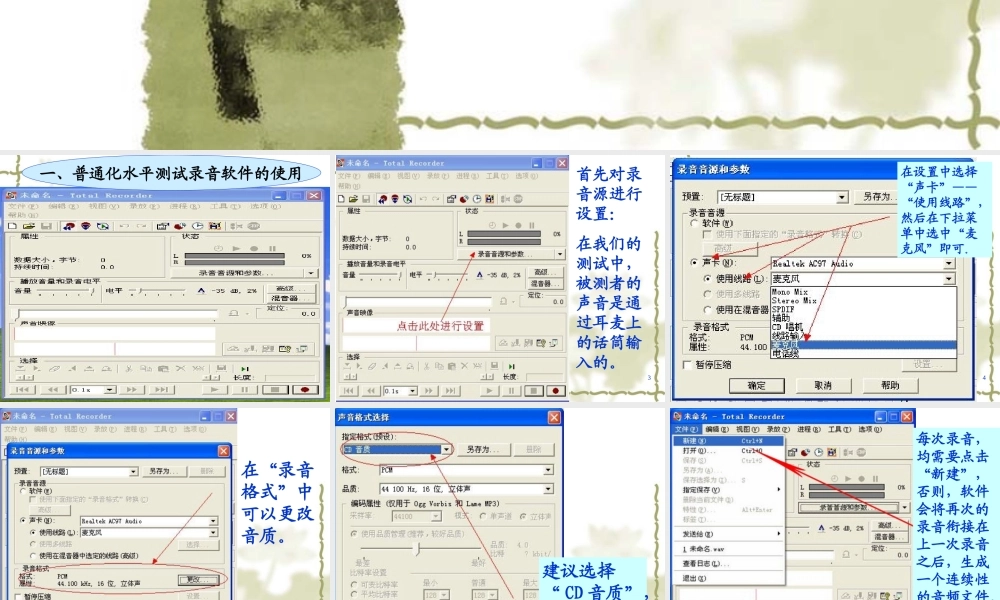The image size is (1000, 600).
Task: Click quality slider in 声音格式选择 dialog
Action: 421,548
